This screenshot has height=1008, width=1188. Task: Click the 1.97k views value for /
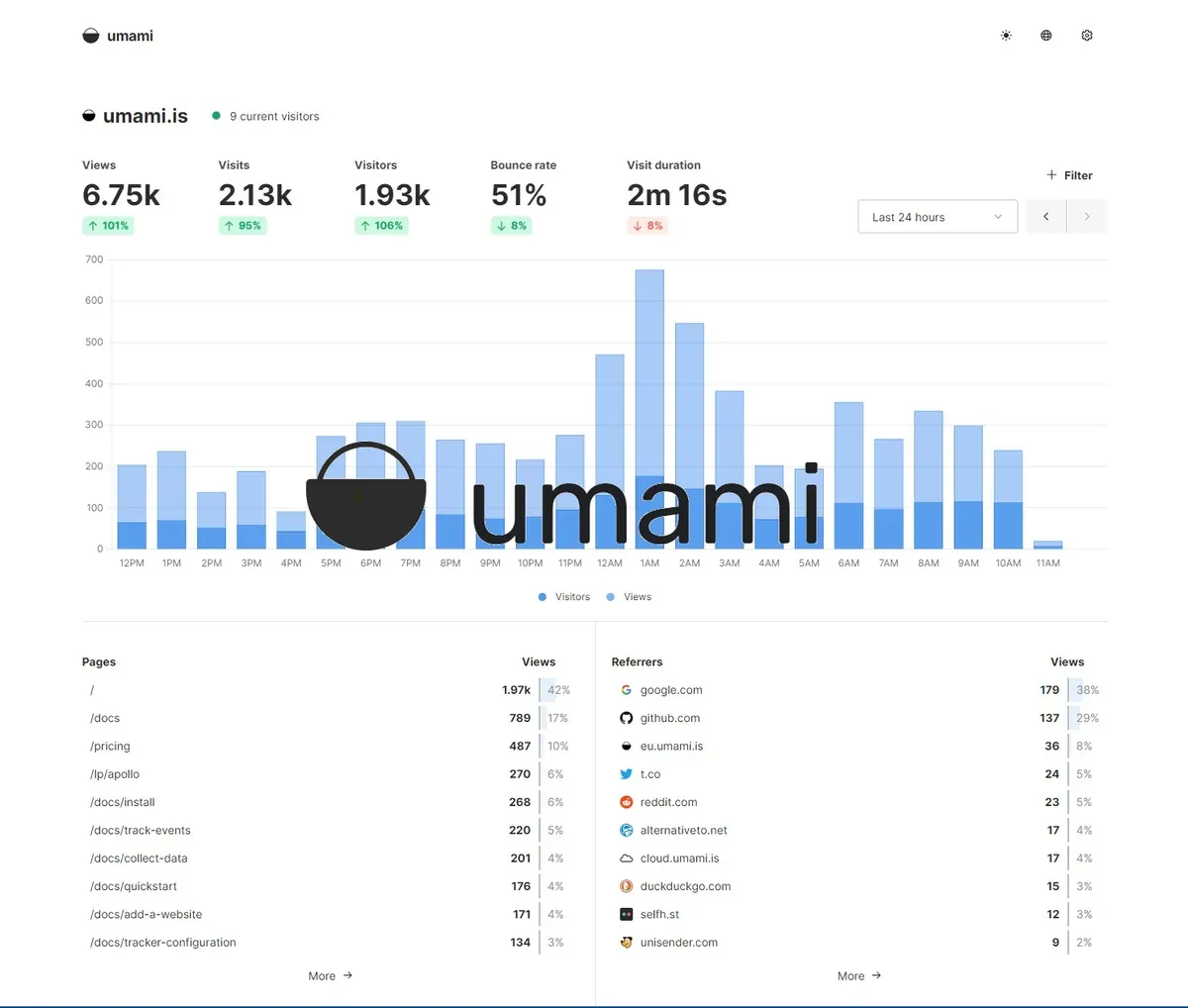point(516,690)
